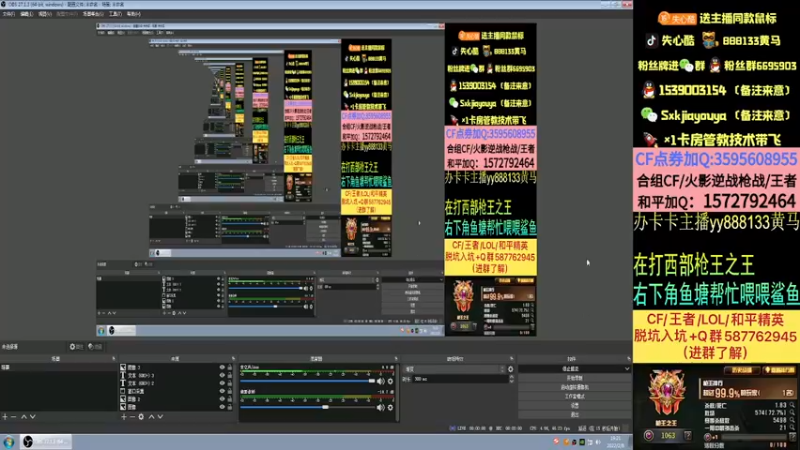
Task: Decrease transition duration with the down stepper arrow
Action: coord(511,381)
